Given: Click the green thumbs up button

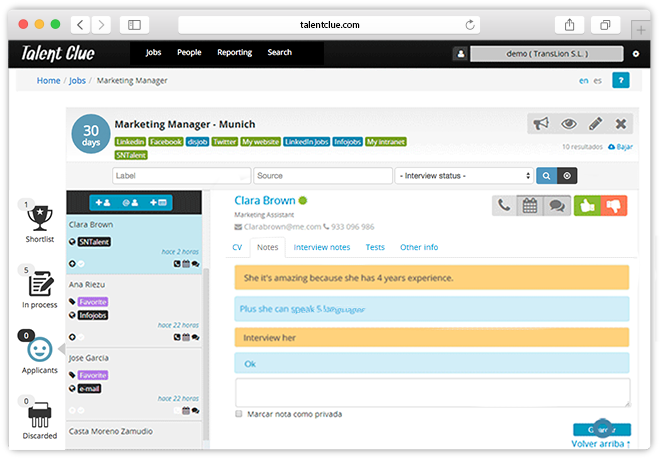Looking at the screenshot, I should (585, 205).
